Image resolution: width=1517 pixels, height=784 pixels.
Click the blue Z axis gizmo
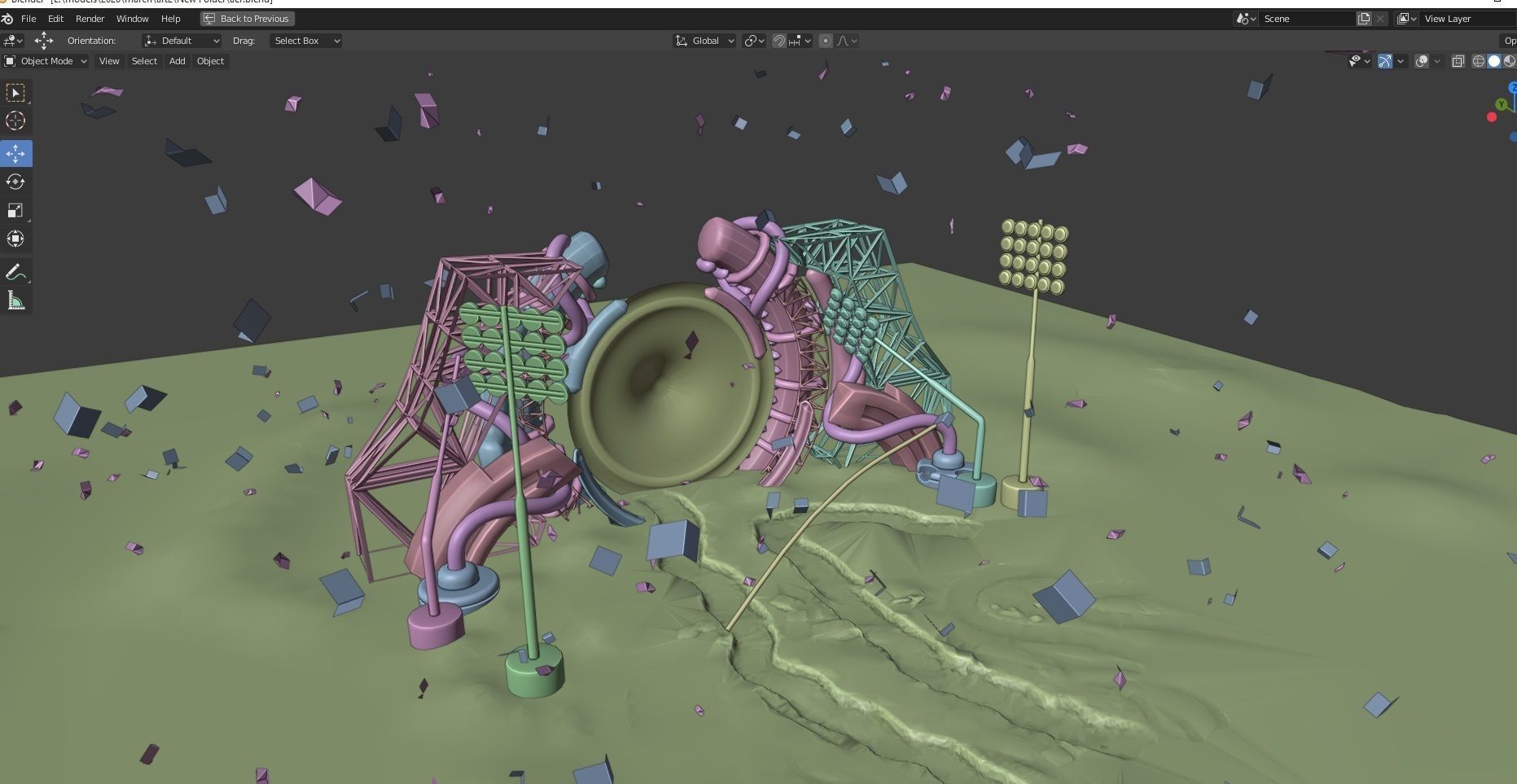pos(1513,87)
